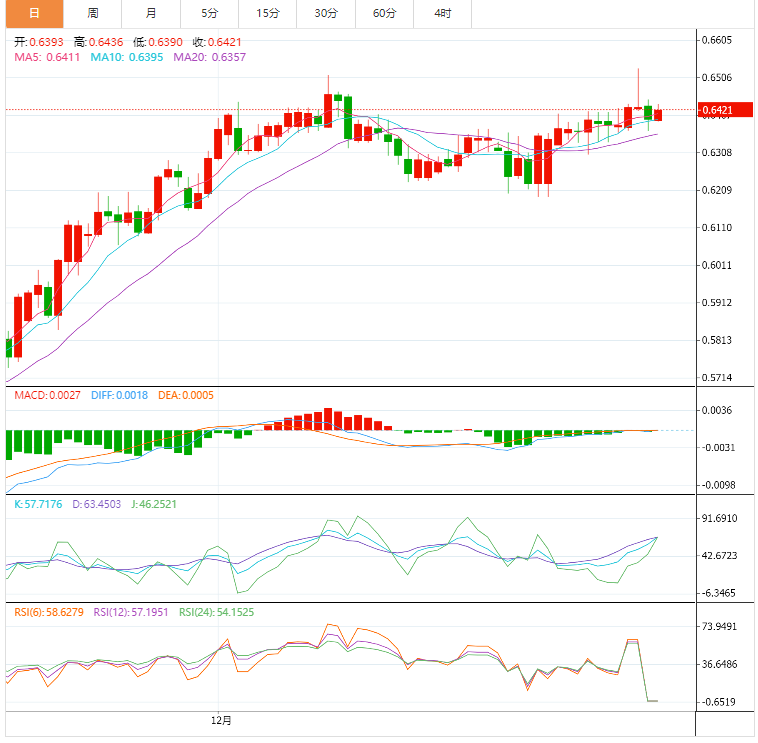Screen dimensions: 758x743
Task: Switch to the 4时 timeframe tab
Action: [442, 13]
